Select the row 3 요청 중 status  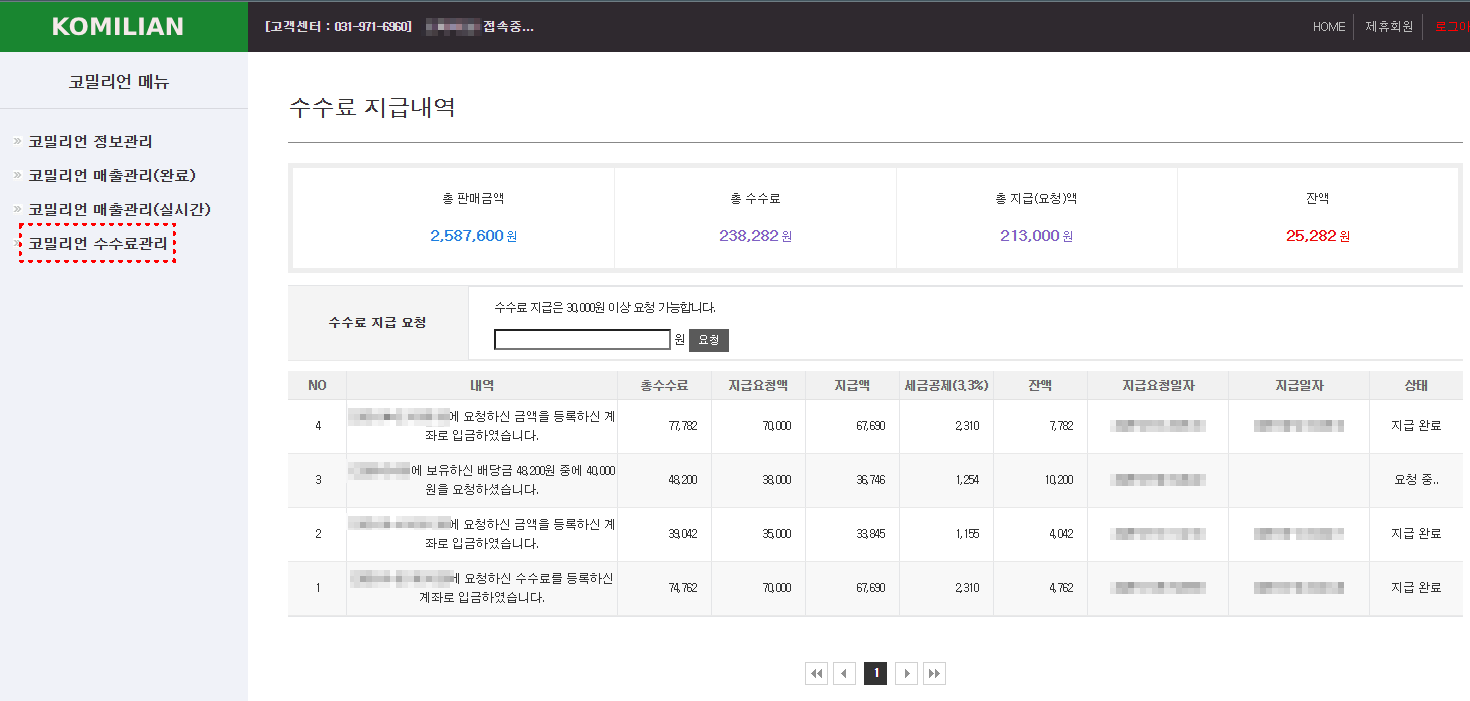pos(1415,480)
